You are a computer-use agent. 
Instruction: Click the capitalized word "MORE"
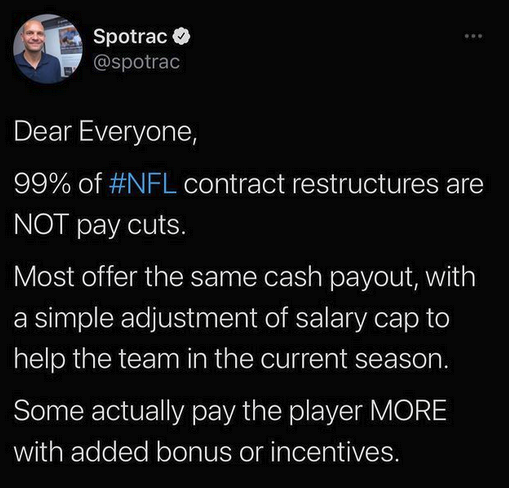tap(408, 411)
